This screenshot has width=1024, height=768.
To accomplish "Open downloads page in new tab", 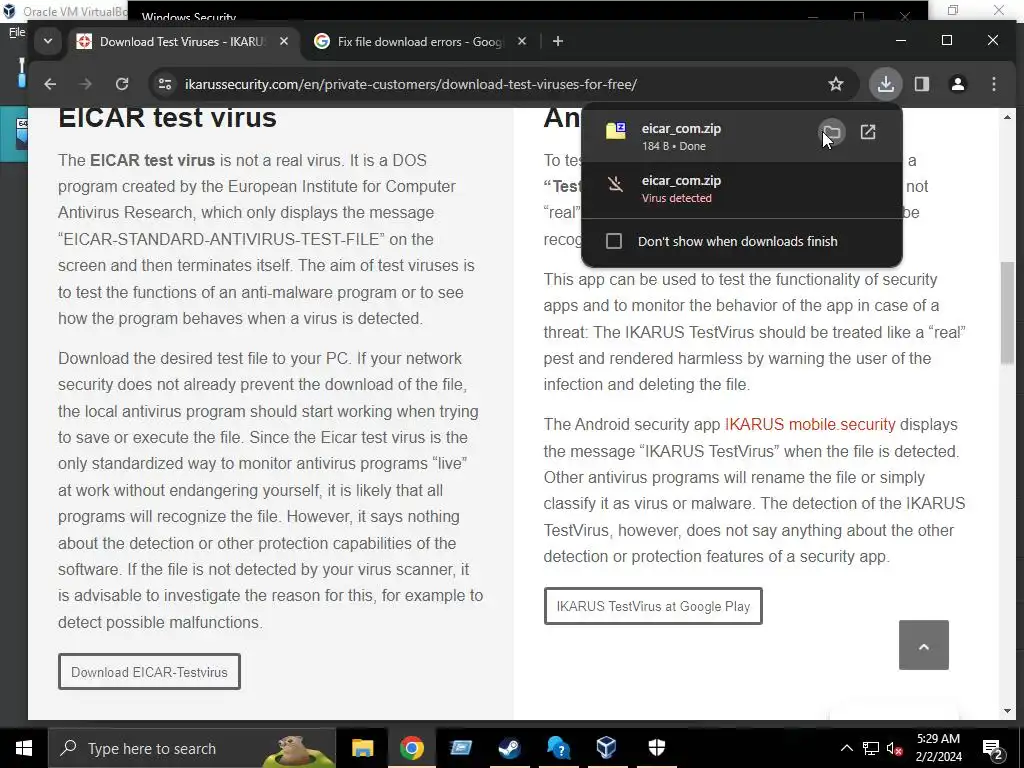I will pyautogui.click(x=868, y=133).
